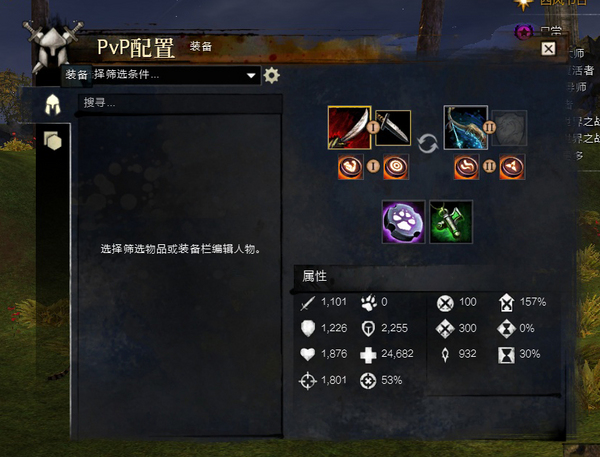Screen dimensions: 600x457
Task: Open the target-ring sigil of set I
Action: [x=396, y=166]
